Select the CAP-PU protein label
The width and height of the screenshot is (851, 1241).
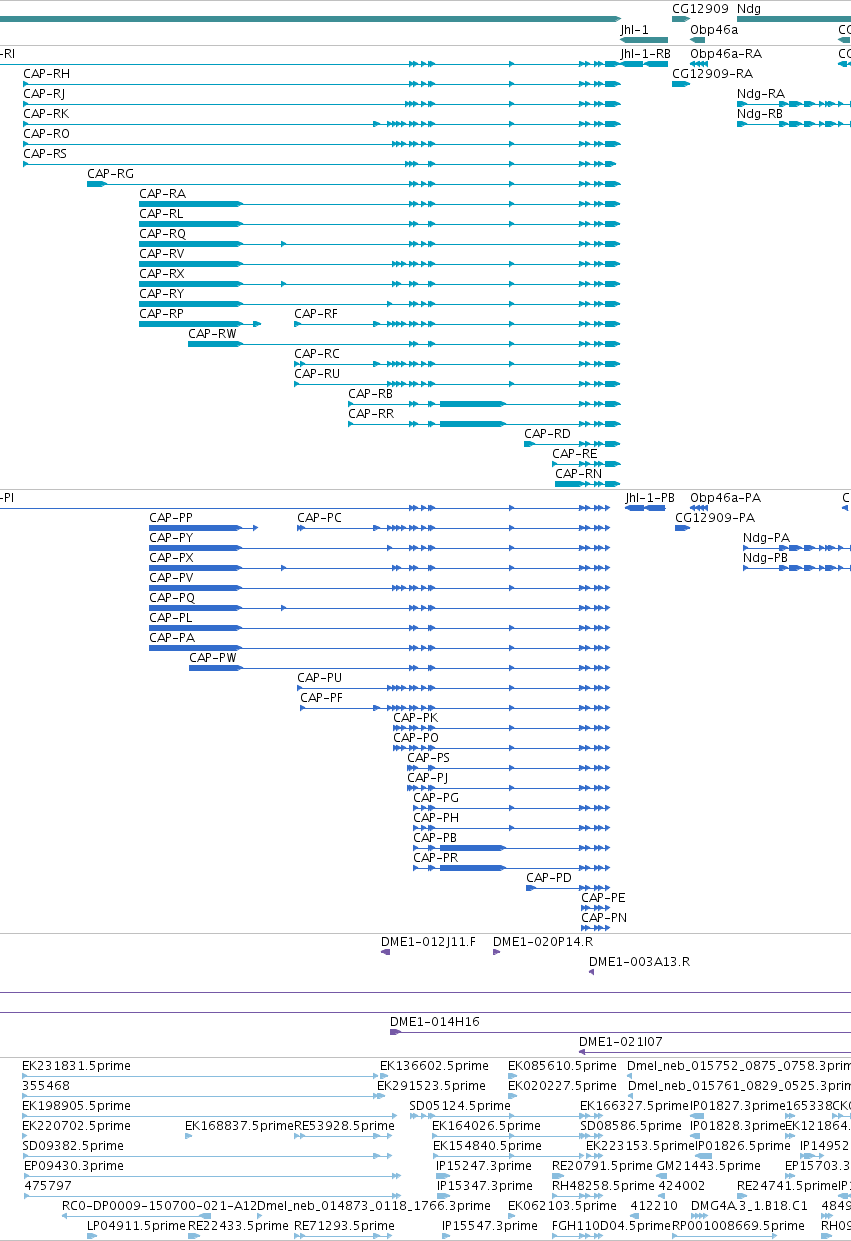pyautogui.click(x=320, y=678)
